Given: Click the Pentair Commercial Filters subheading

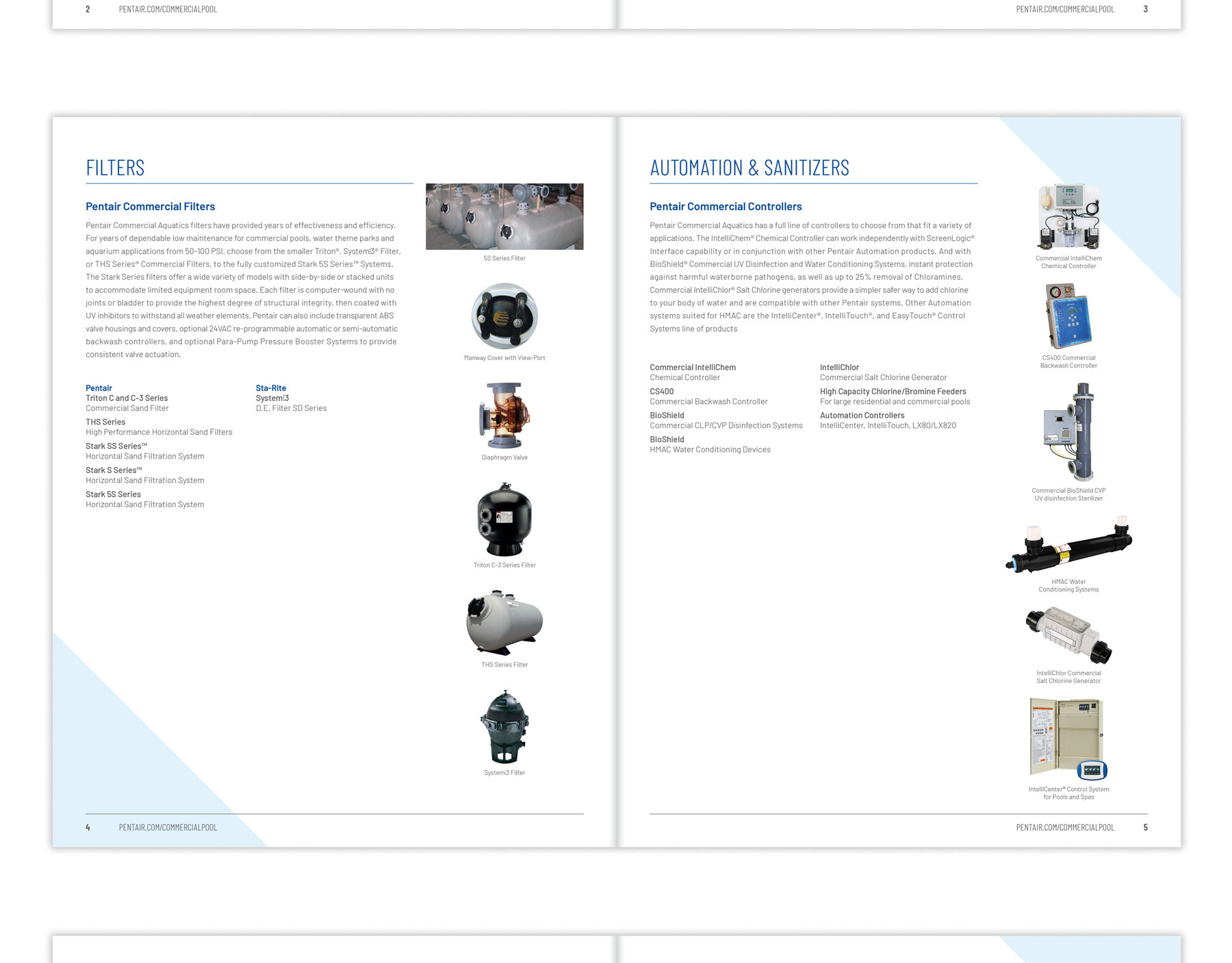Looking at the screenshot, I should (150, 207).
